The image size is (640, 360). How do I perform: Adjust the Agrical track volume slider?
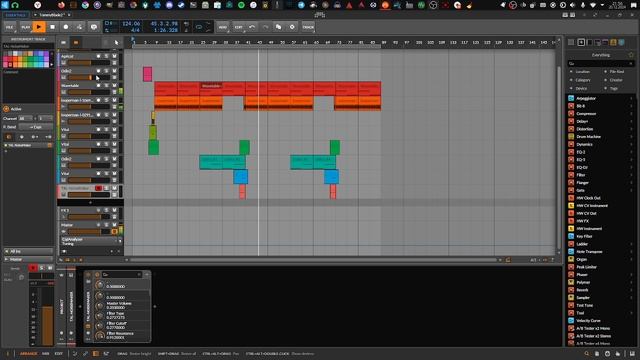pos(89,63)
